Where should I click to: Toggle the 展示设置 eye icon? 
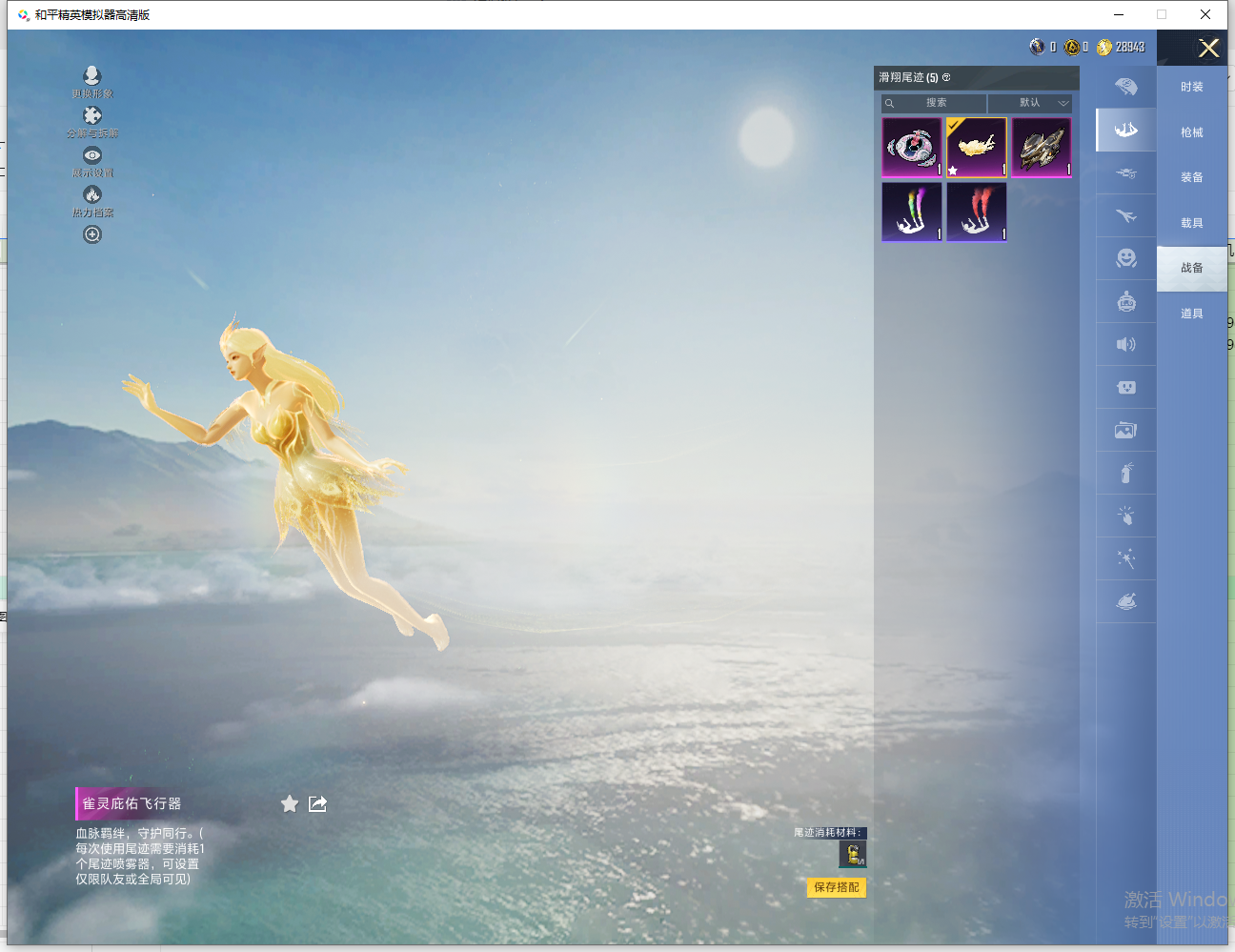tap(92, 155)
